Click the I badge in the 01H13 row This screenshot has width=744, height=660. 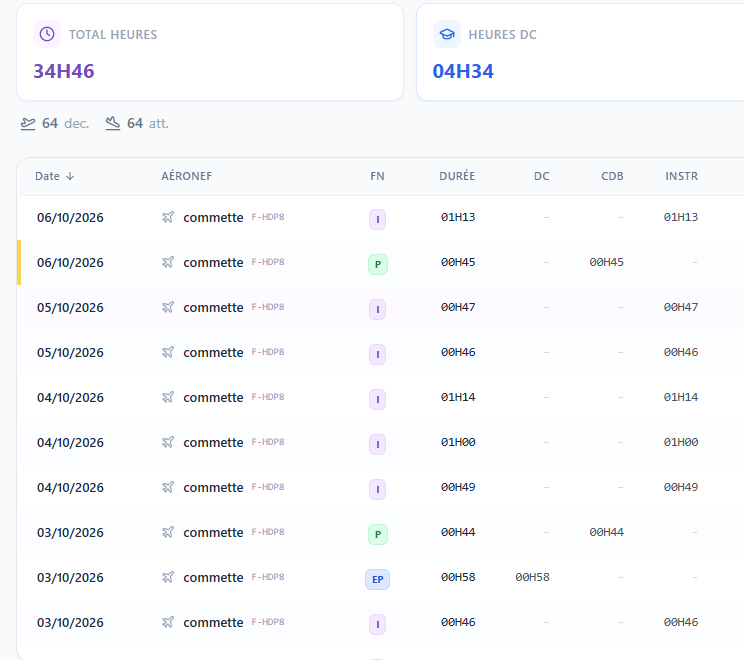click(378, 219)
